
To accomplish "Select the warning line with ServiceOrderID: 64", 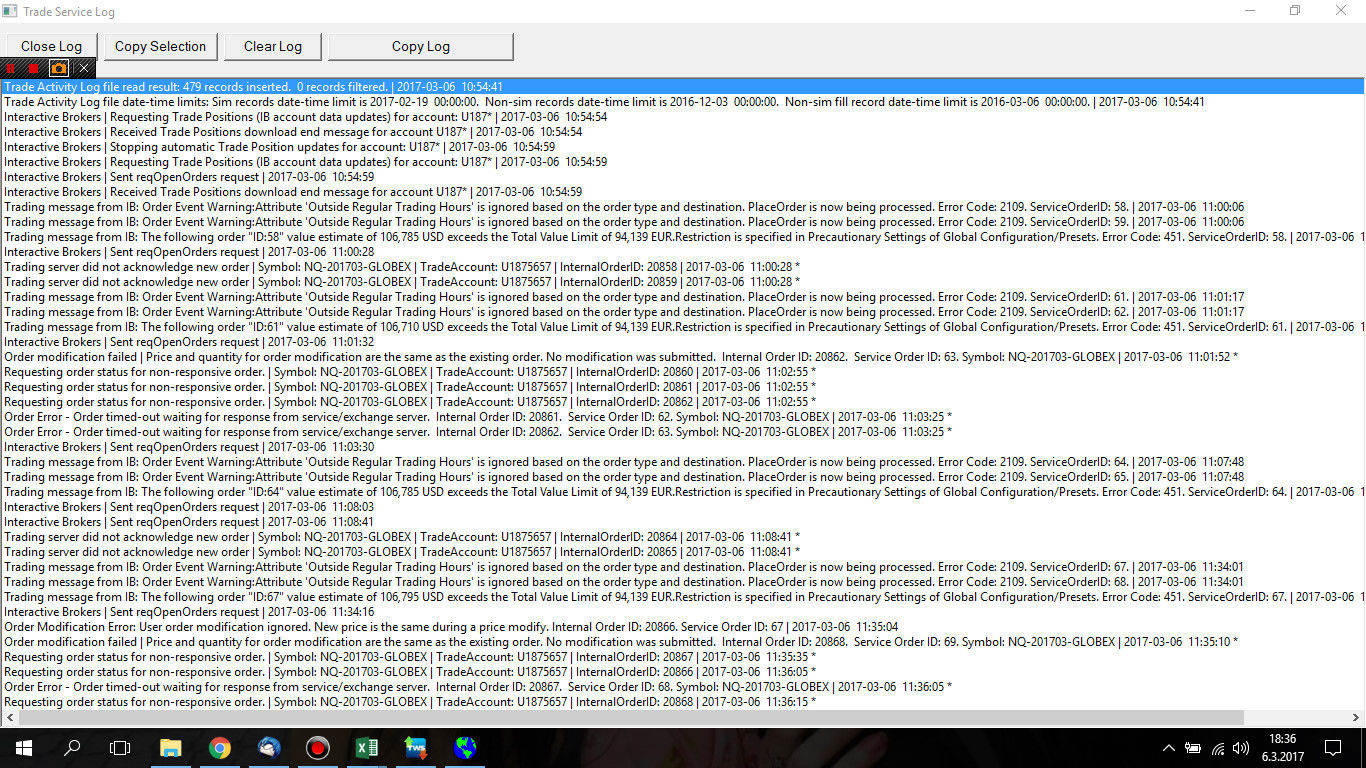I will pos(683,462).
